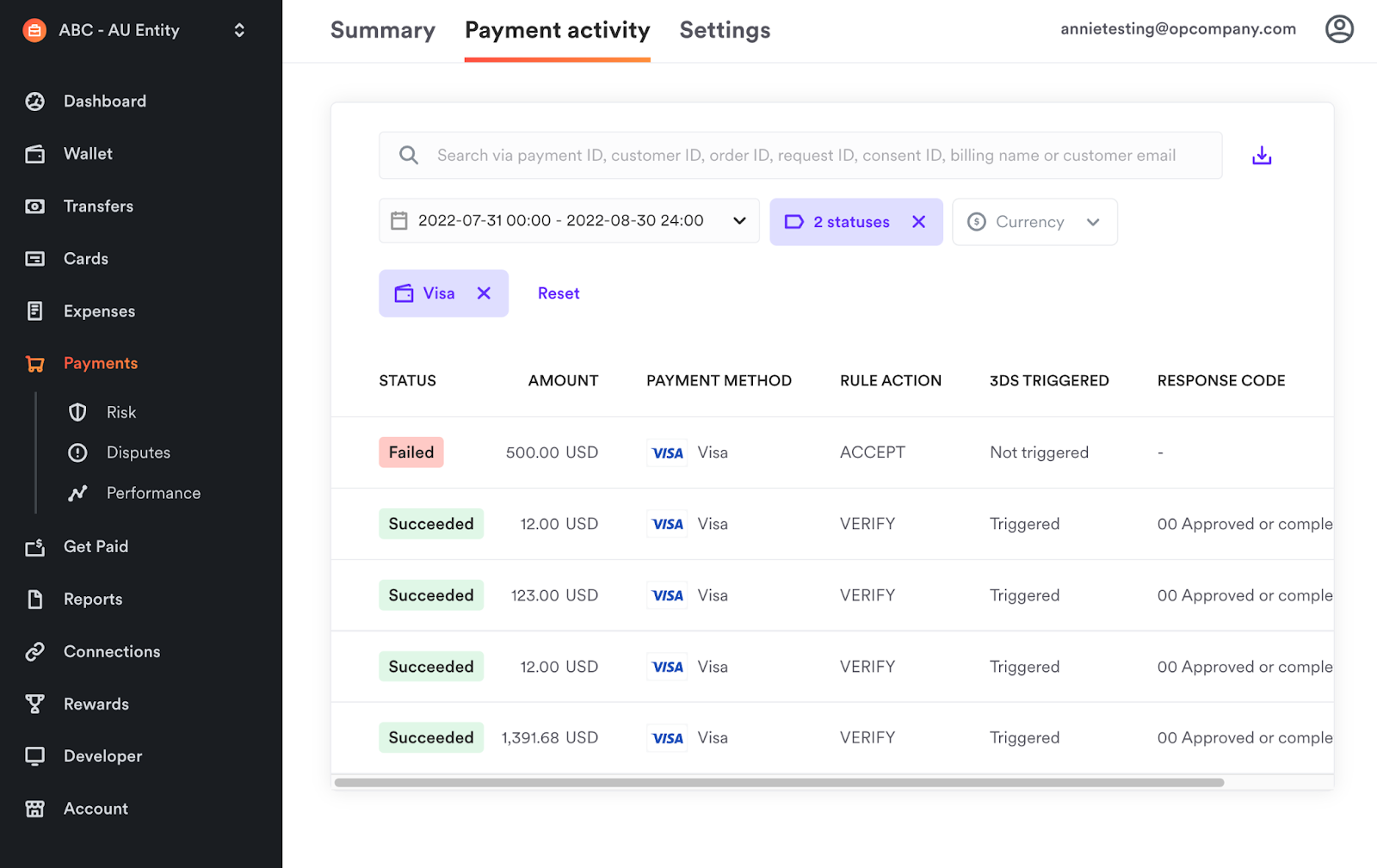Remove the Visa filter chip

[484, 293]
